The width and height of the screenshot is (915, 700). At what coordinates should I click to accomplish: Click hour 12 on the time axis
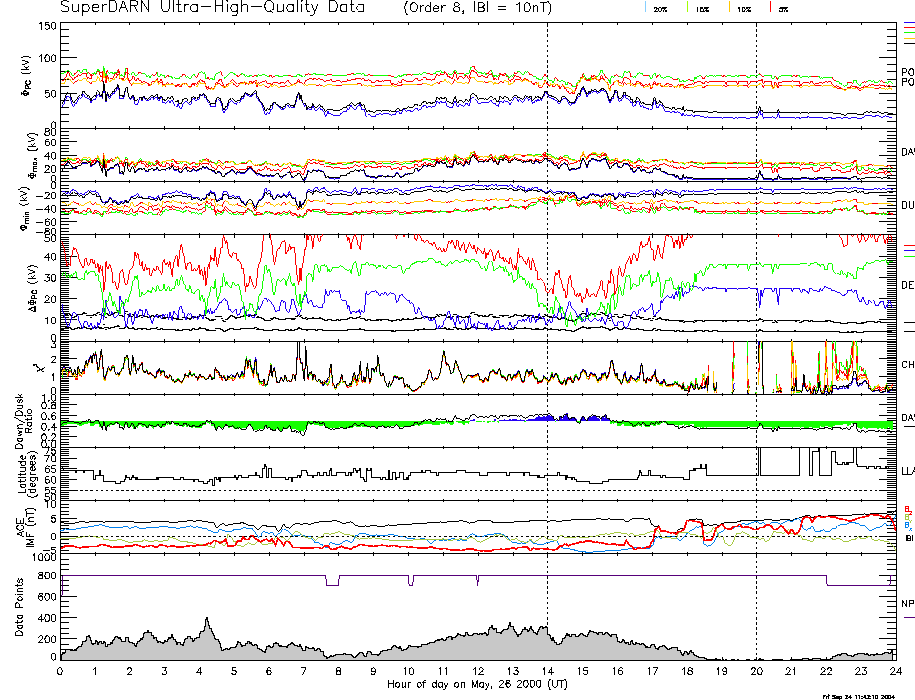tap(477, 671)
